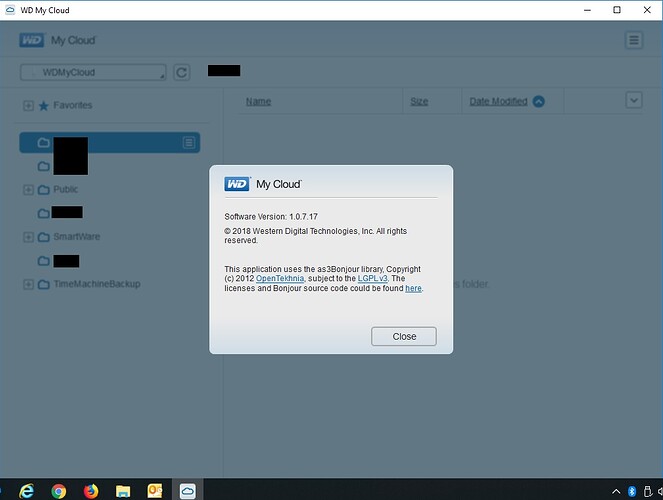Sort file list by Size
The width and height of the screenshot is (663, 500).
click(x=419, y=101)
